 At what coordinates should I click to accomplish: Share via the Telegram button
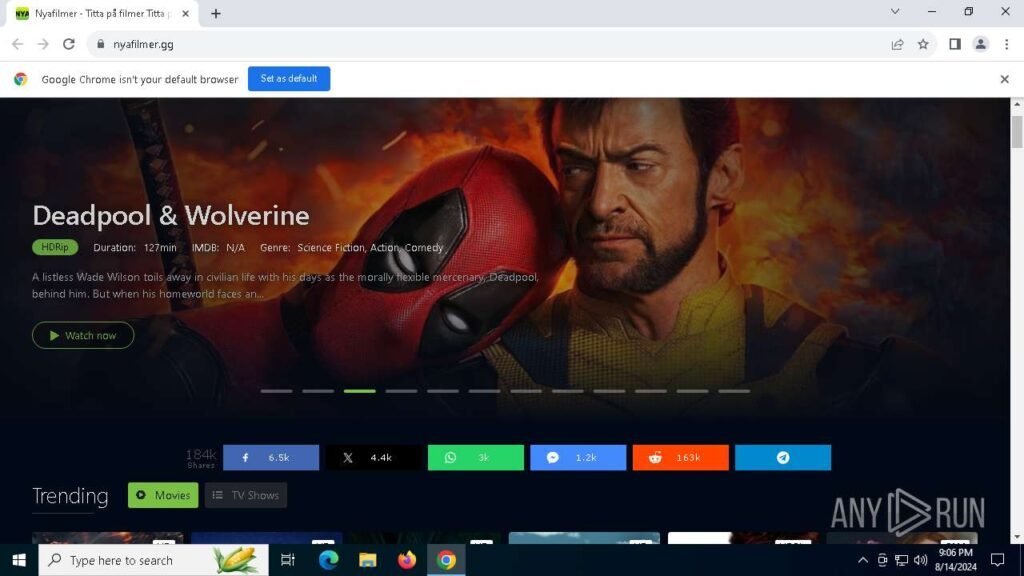[783, 457]
